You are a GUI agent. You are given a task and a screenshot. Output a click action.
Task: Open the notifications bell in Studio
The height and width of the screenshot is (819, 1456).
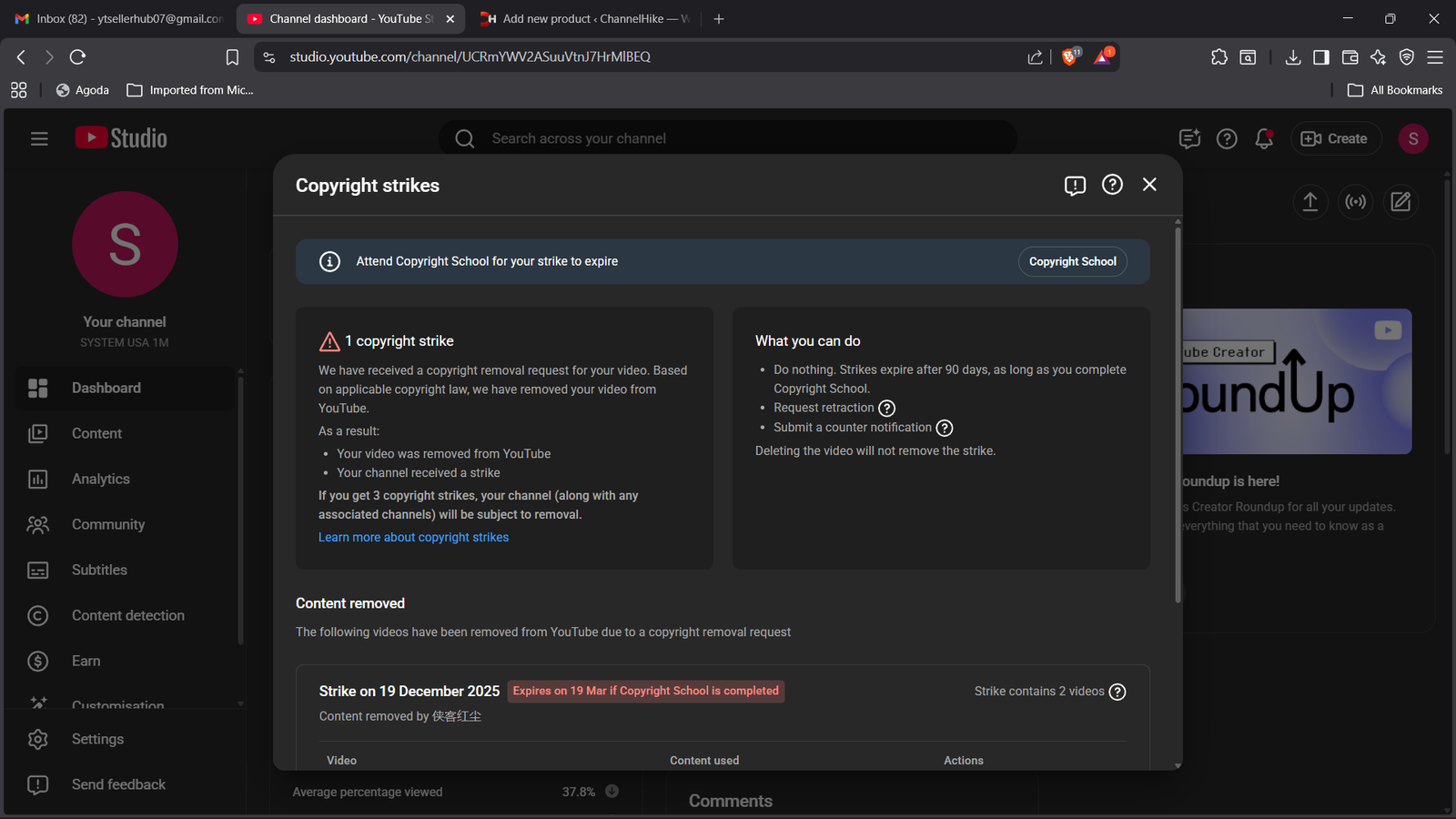[1263, 138]
